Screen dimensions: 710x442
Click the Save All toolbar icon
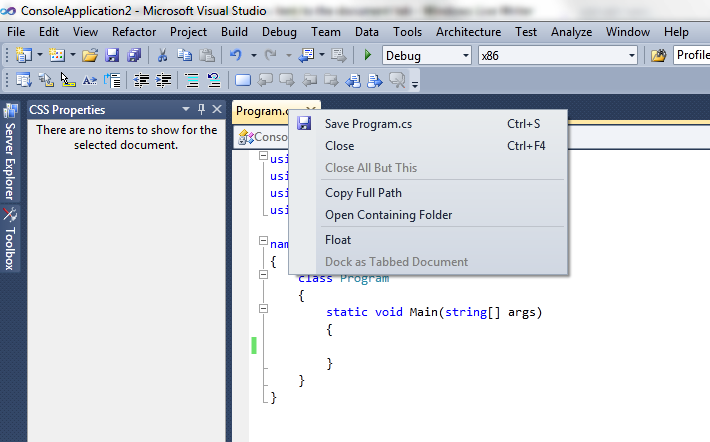[133, 55]
